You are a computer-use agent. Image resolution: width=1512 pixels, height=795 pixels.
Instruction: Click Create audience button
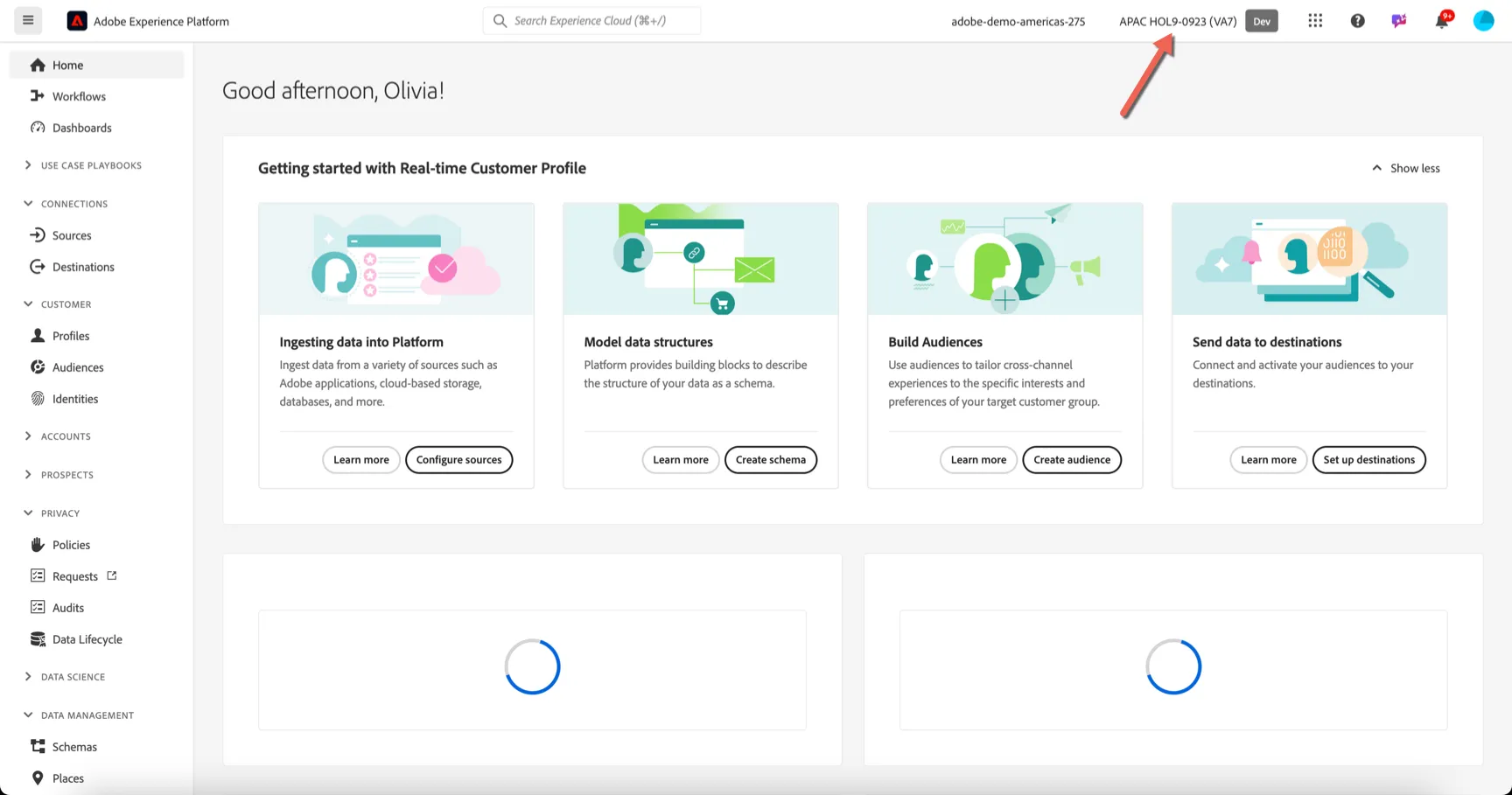(1072, 459)
